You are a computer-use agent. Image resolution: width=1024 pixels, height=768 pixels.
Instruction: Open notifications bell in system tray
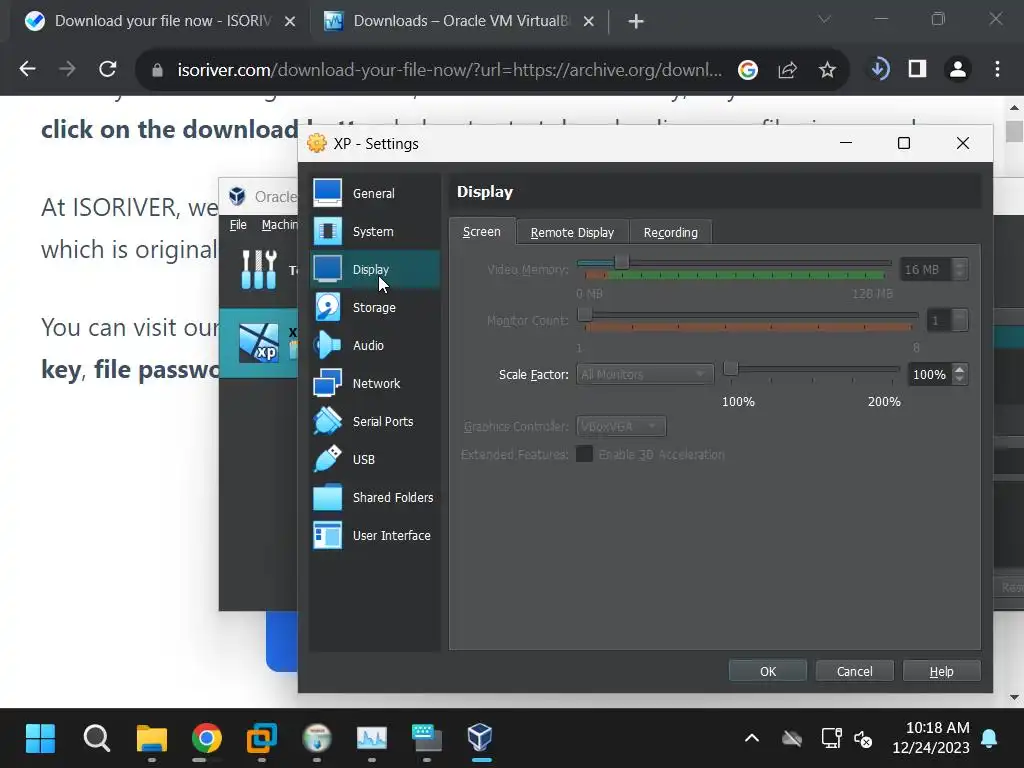(989, 738)
